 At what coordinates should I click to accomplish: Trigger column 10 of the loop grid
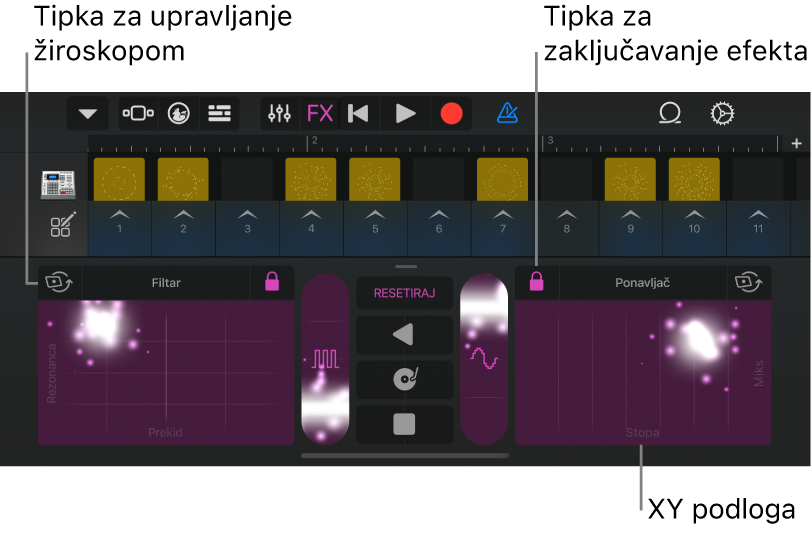(x=695, y=228)
